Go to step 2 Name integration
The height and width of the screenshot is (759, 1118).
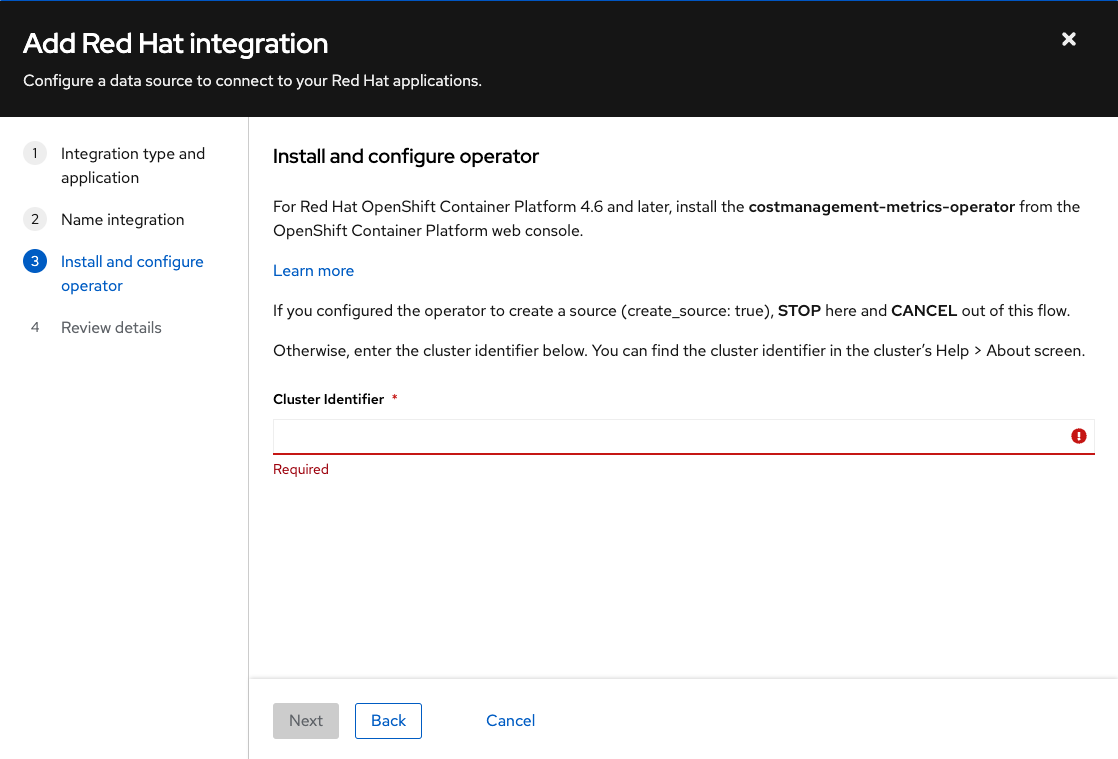click(123, 220)
